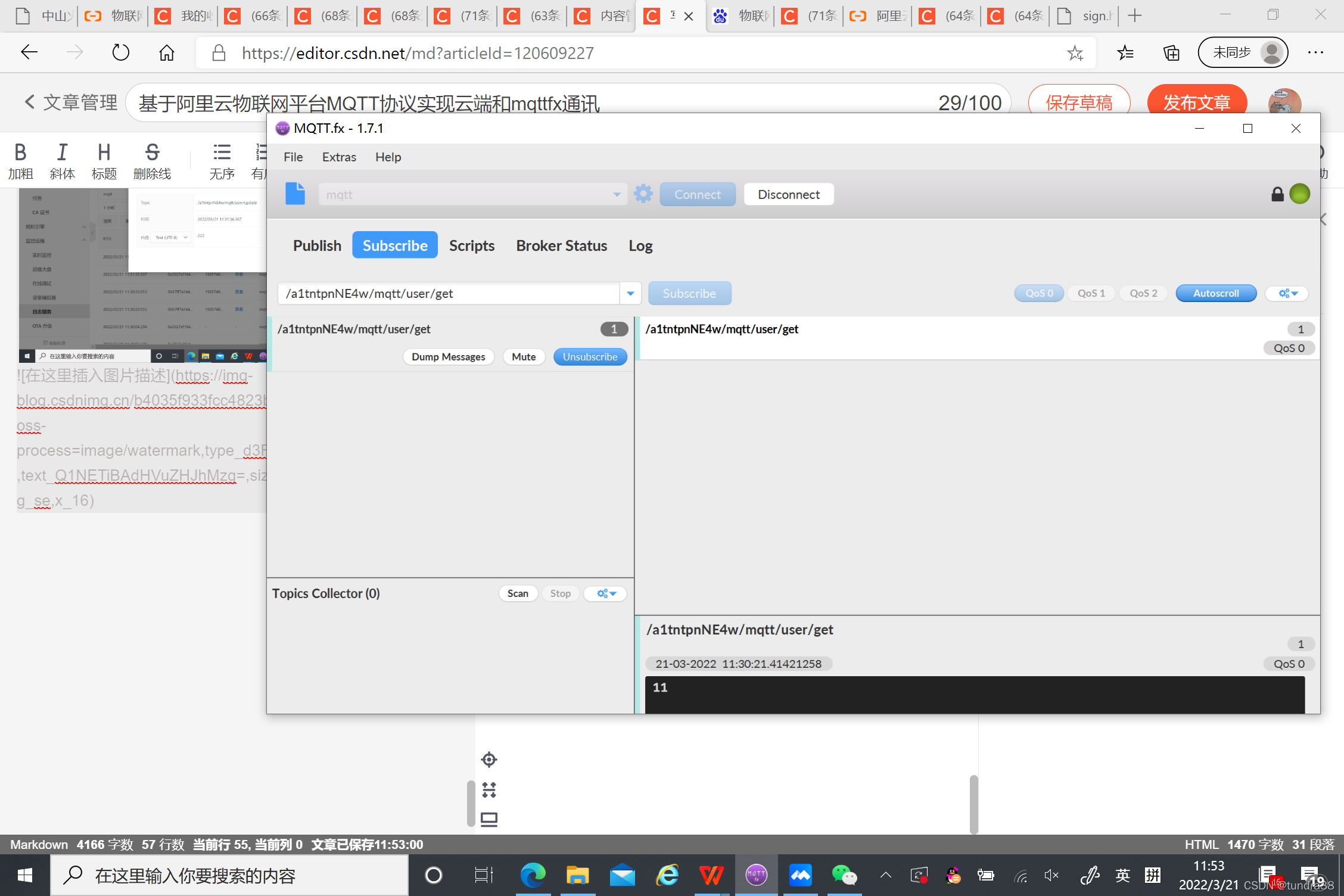Viewport: 1344px width, 896px height.
Task: Show hidden system tray icons
Action: 886,875
